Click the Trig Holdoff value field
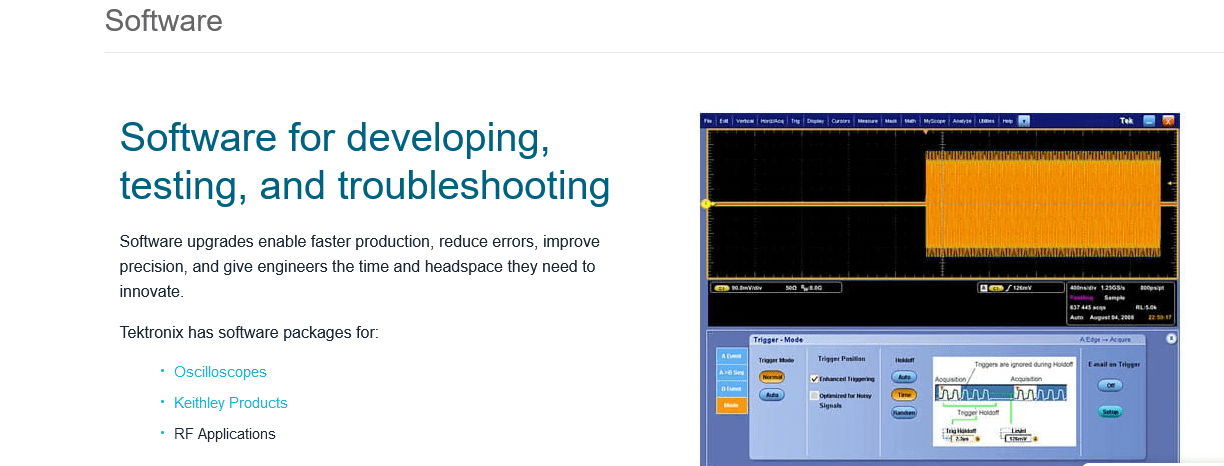 tap(962, 439)
